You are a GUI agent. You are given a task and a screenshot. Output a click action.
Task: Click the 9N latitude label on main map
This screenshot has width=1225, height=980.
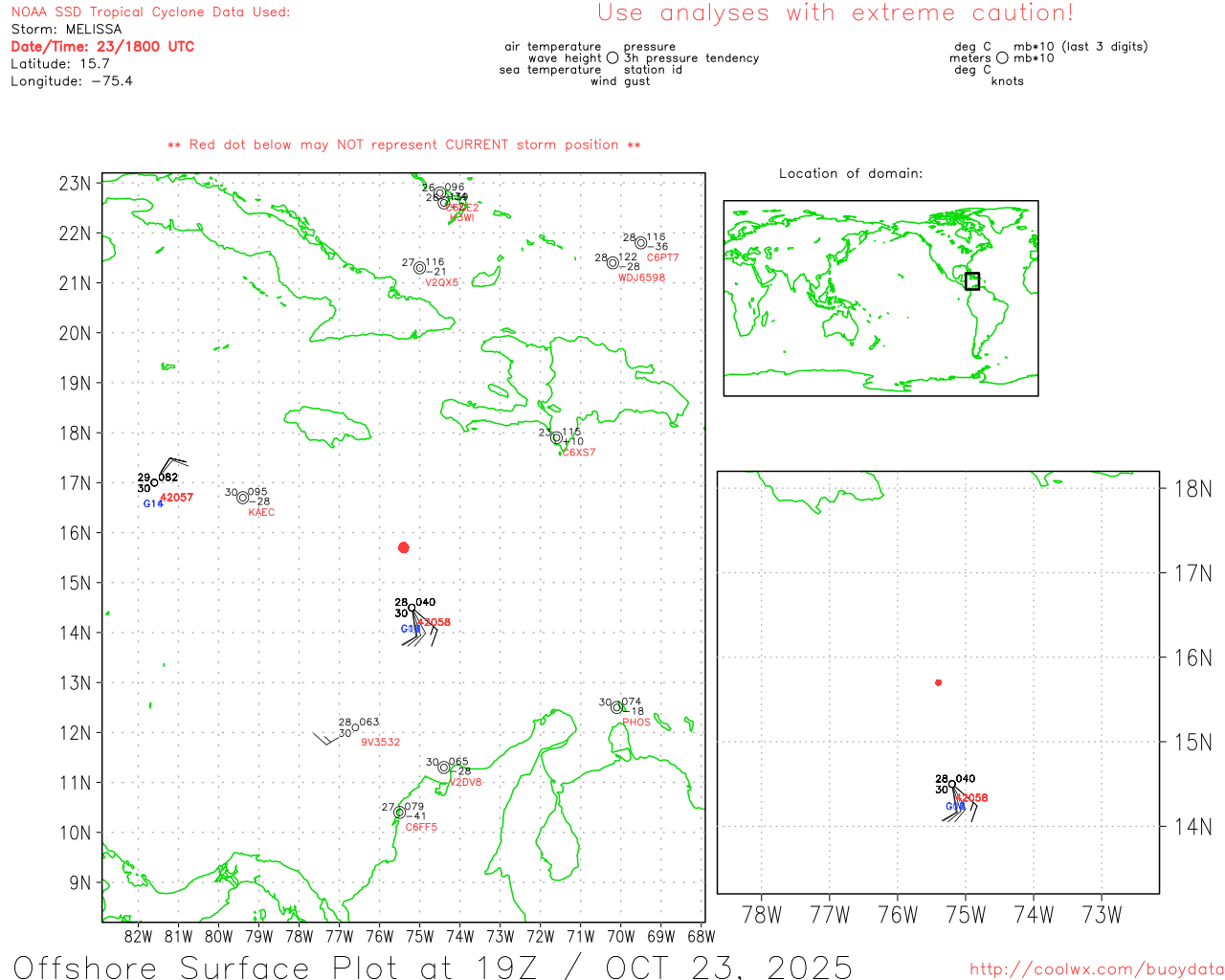click(80, 883)
